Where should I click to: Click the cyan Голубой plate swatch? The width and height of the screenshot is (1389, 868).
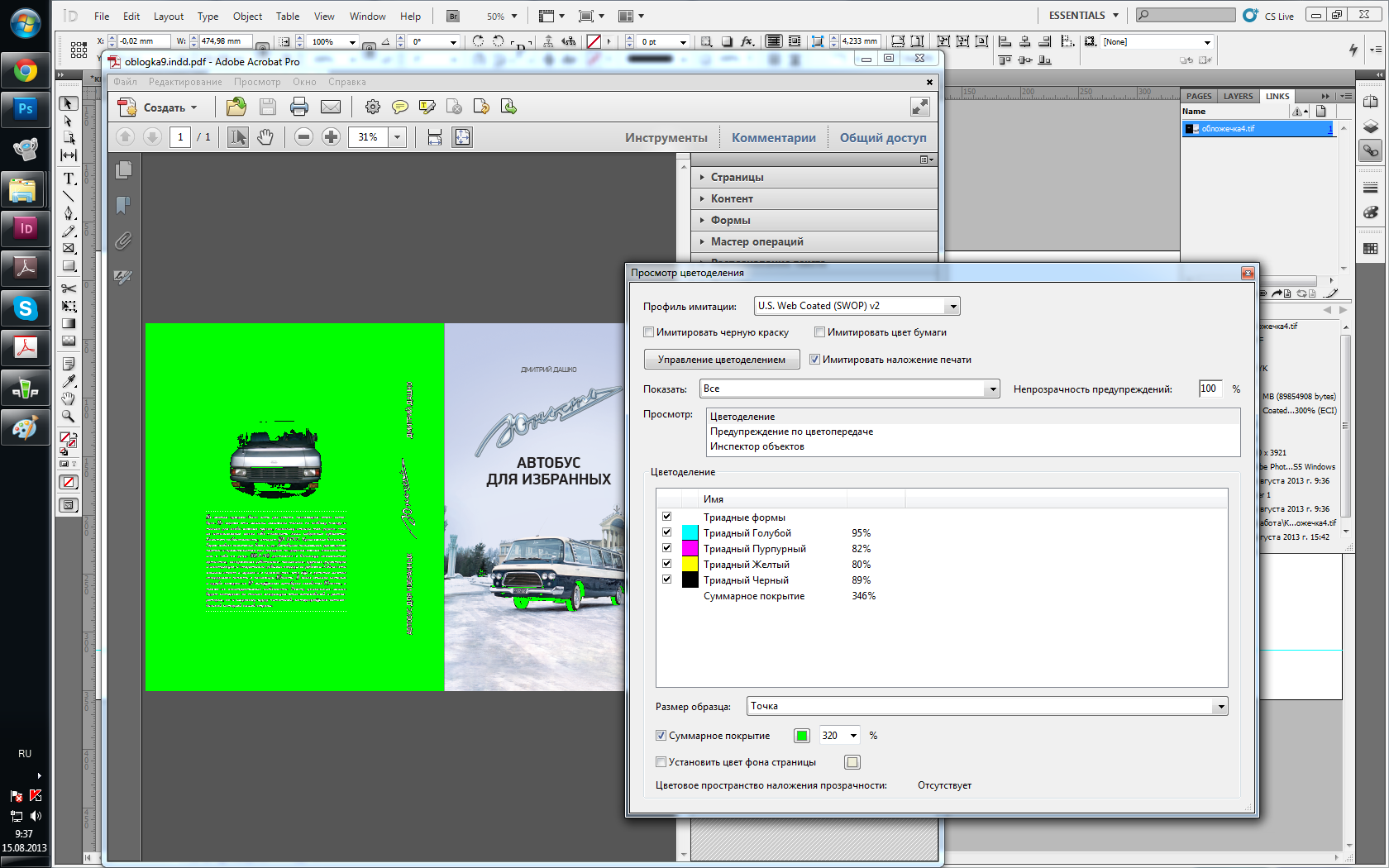tap(690, 533)
